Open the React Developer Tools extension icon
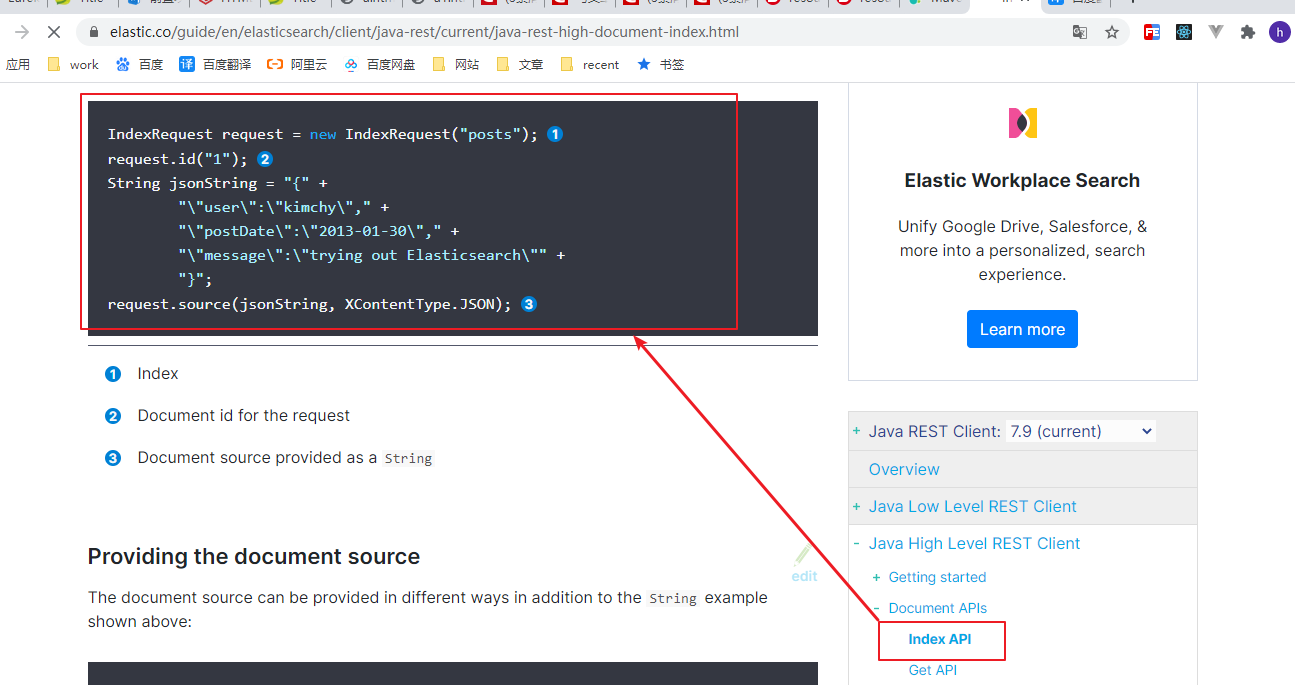The width and height of the screenshot is (1295, 685). [1184, 32]
